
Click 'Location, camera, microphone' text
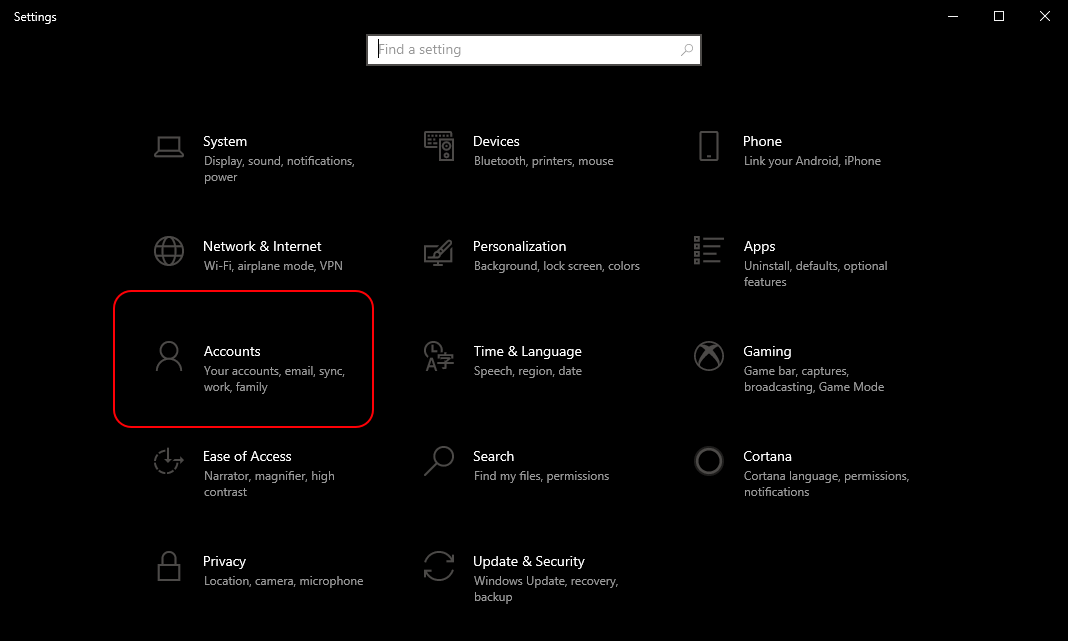[283, 580]
